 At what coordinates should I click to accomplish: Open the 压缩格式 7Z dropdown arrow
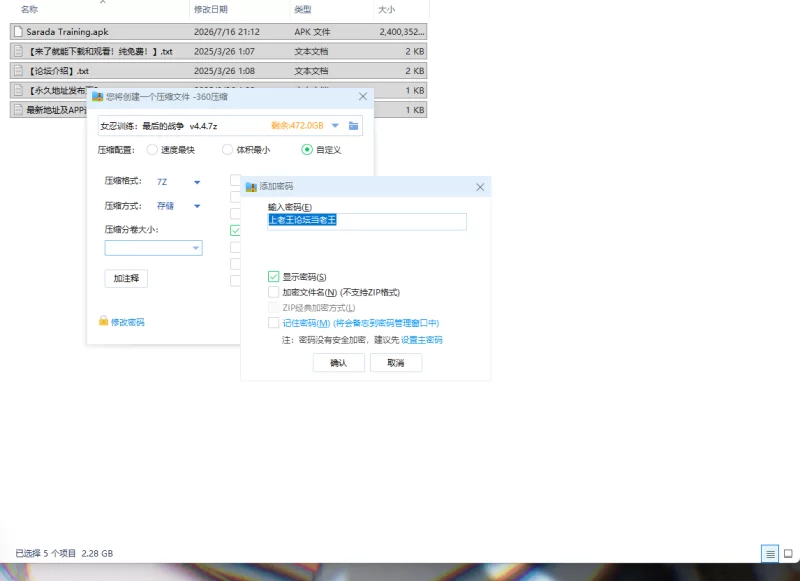click(x=197, y=182)
